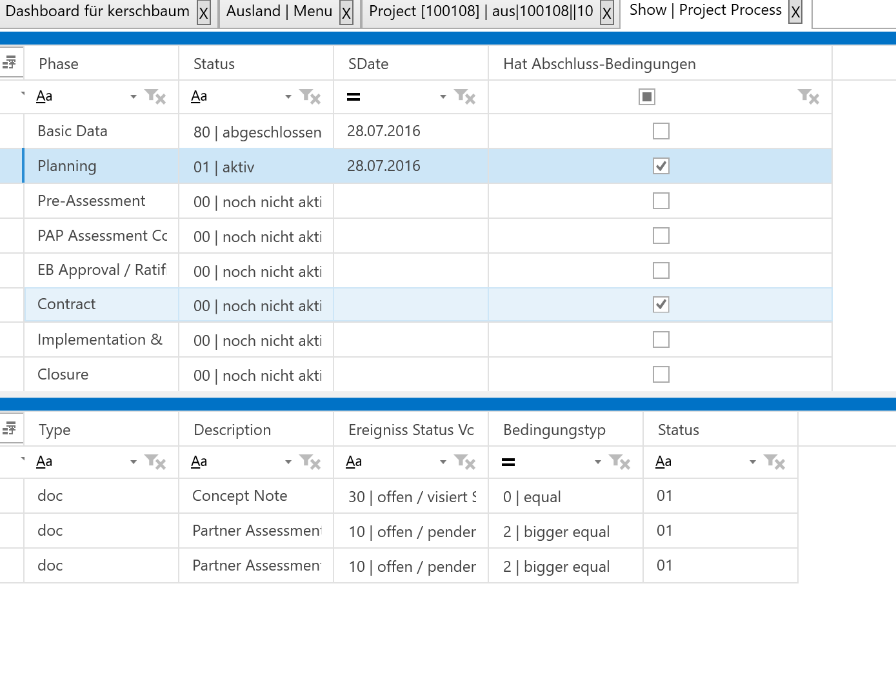Clear filter on Hat Abschluss-Bedingungen column
The height and width of the screenshot is (699, 896).
pyautogui.click(x=808, y=97)
